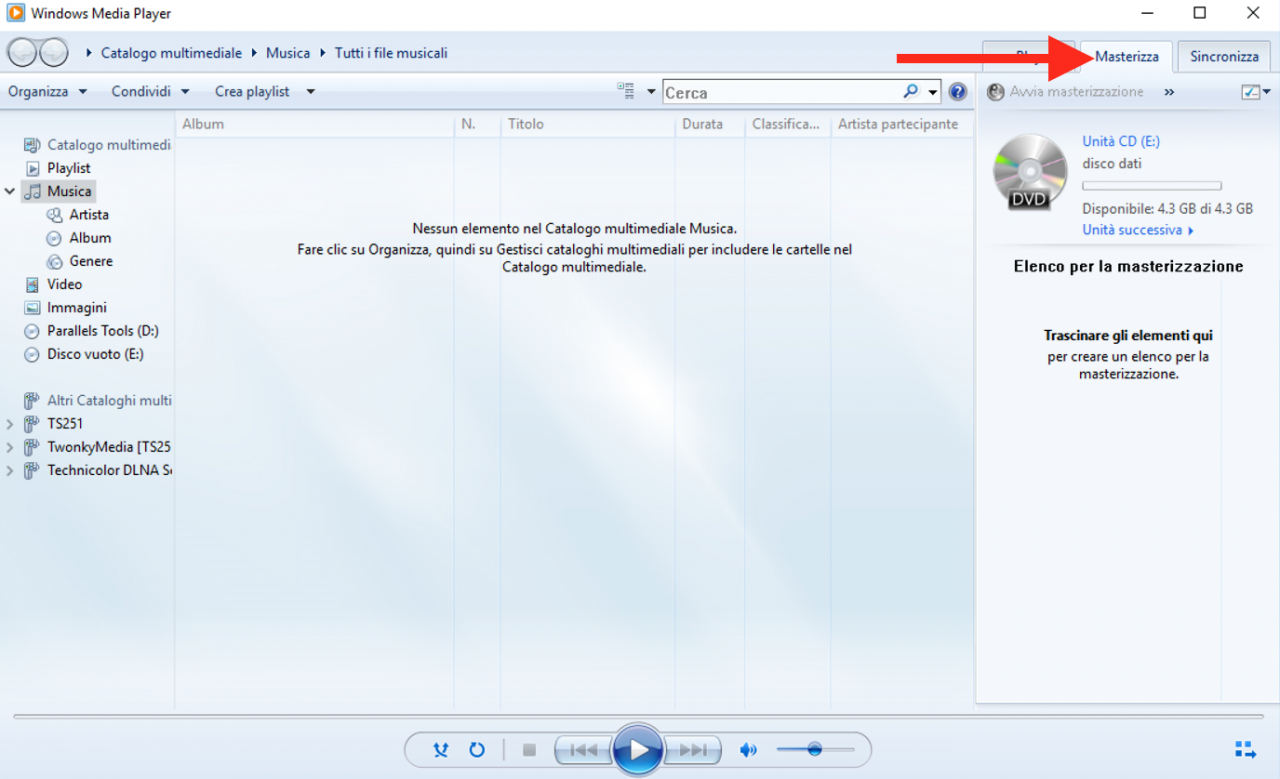Sort by Artista partecipante column header
1280x779 pixels.
(x=901, y=124)
